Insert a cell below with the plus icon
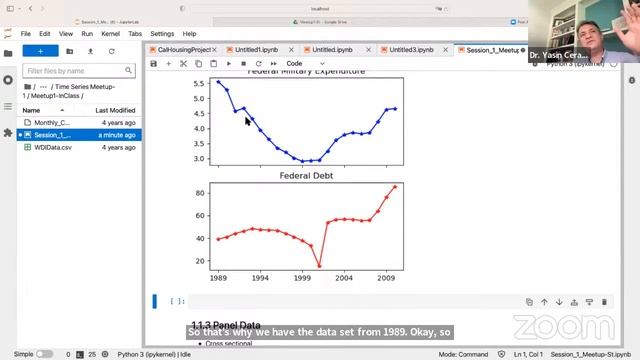 coord(168,64)
